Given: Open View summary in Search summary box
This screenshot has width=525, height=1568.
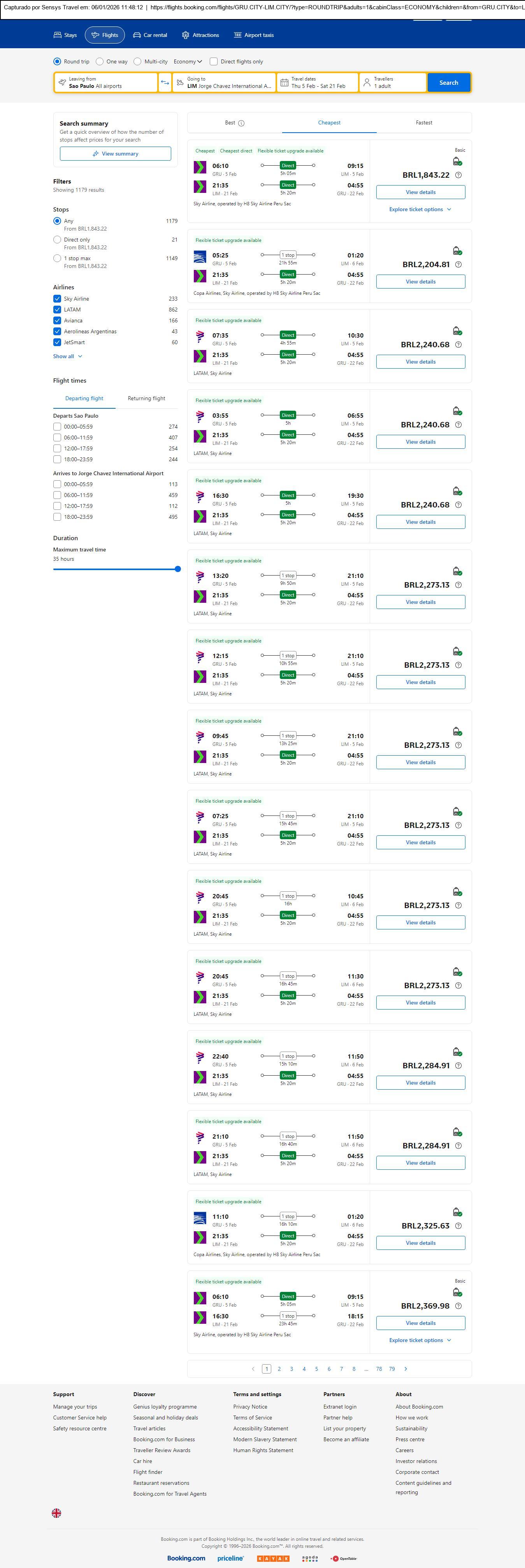Looking at the screenshot, I should (115, 154).
